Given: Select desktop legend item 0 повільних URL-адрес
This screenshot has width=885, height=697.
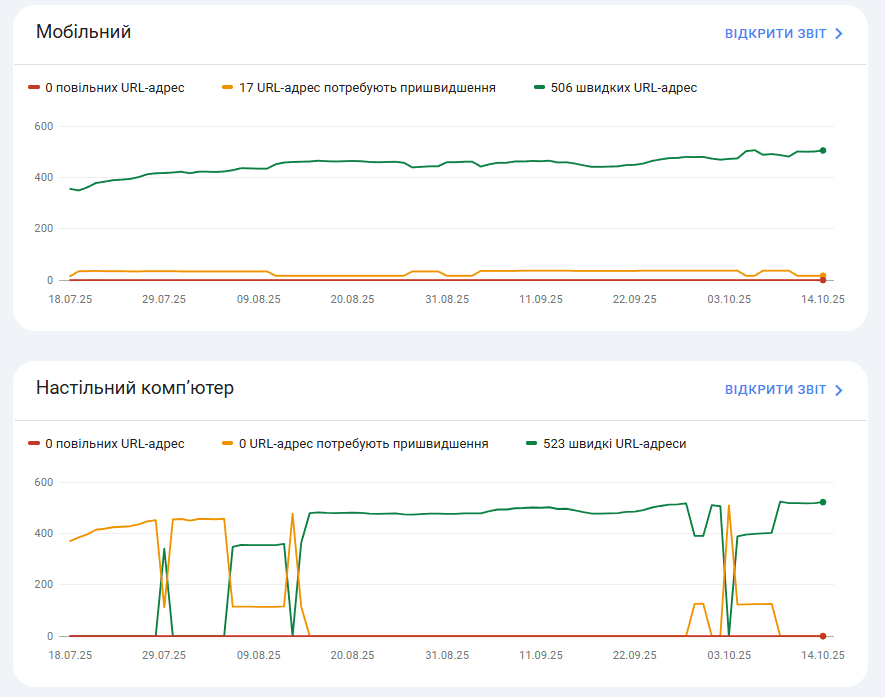Looking at the screenshot, I should click(x=107, y=444).
